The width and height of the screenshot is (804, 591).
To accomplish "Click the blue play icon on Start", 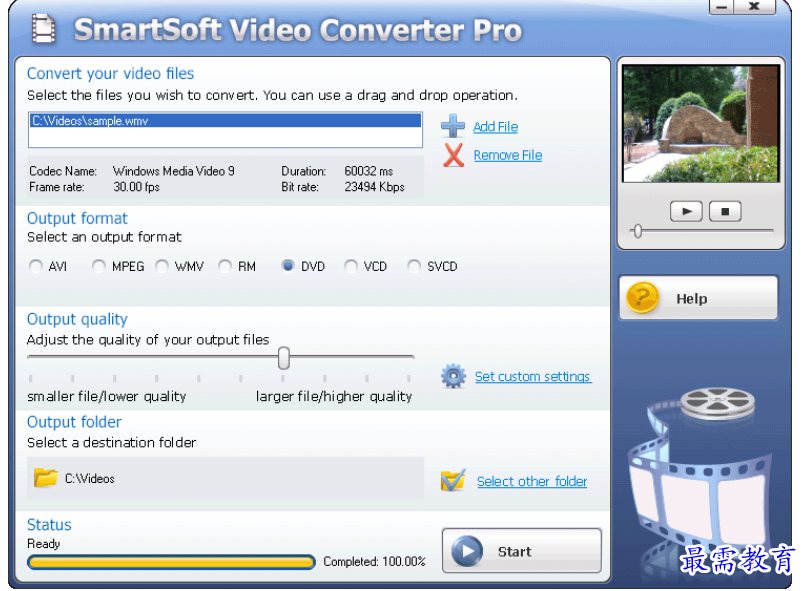I will point(467,551).
